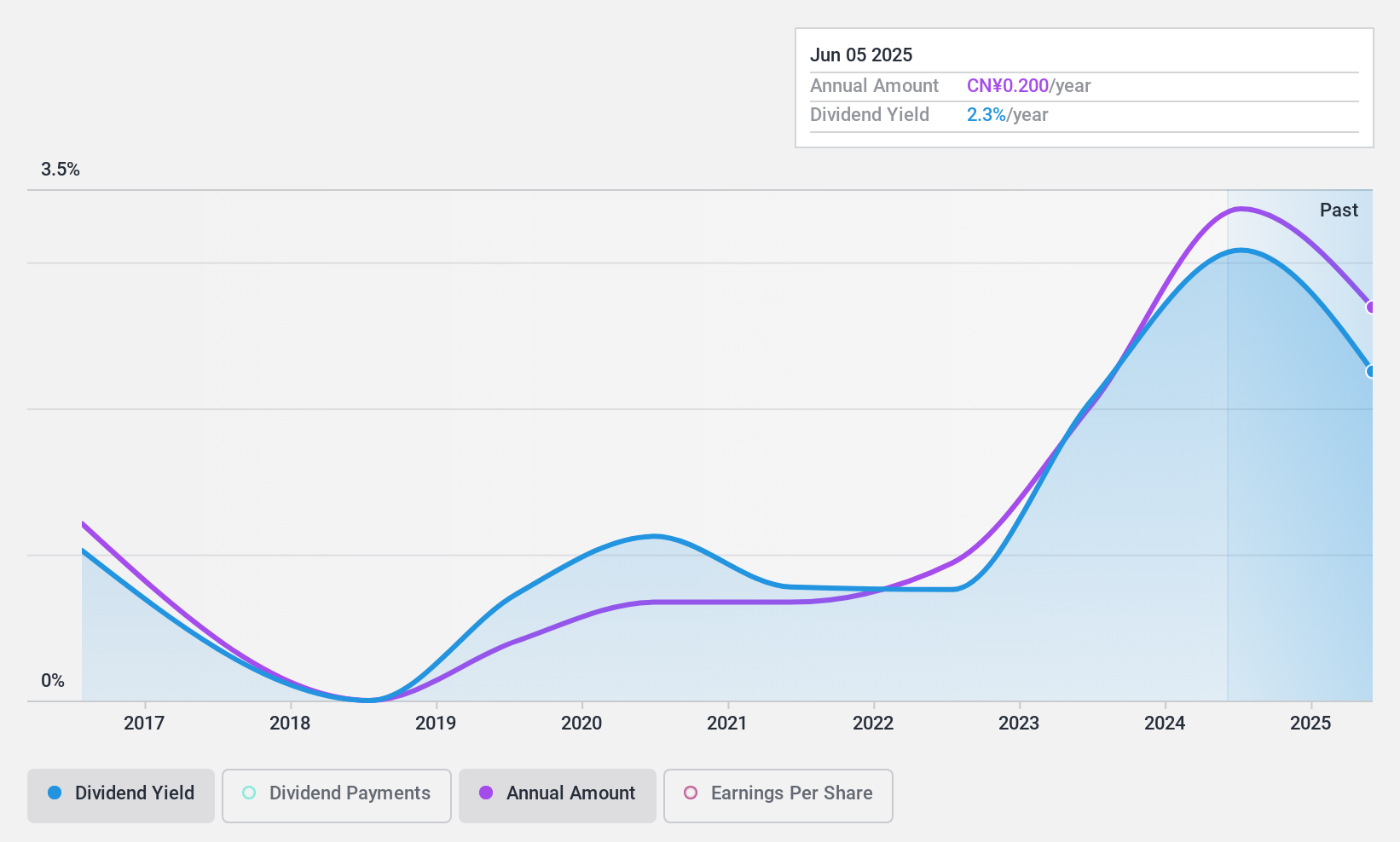This screenshot has height=842, width=1400.
Task: Click the blue dot in Dividend Yield legend
Action: [55, 793]
